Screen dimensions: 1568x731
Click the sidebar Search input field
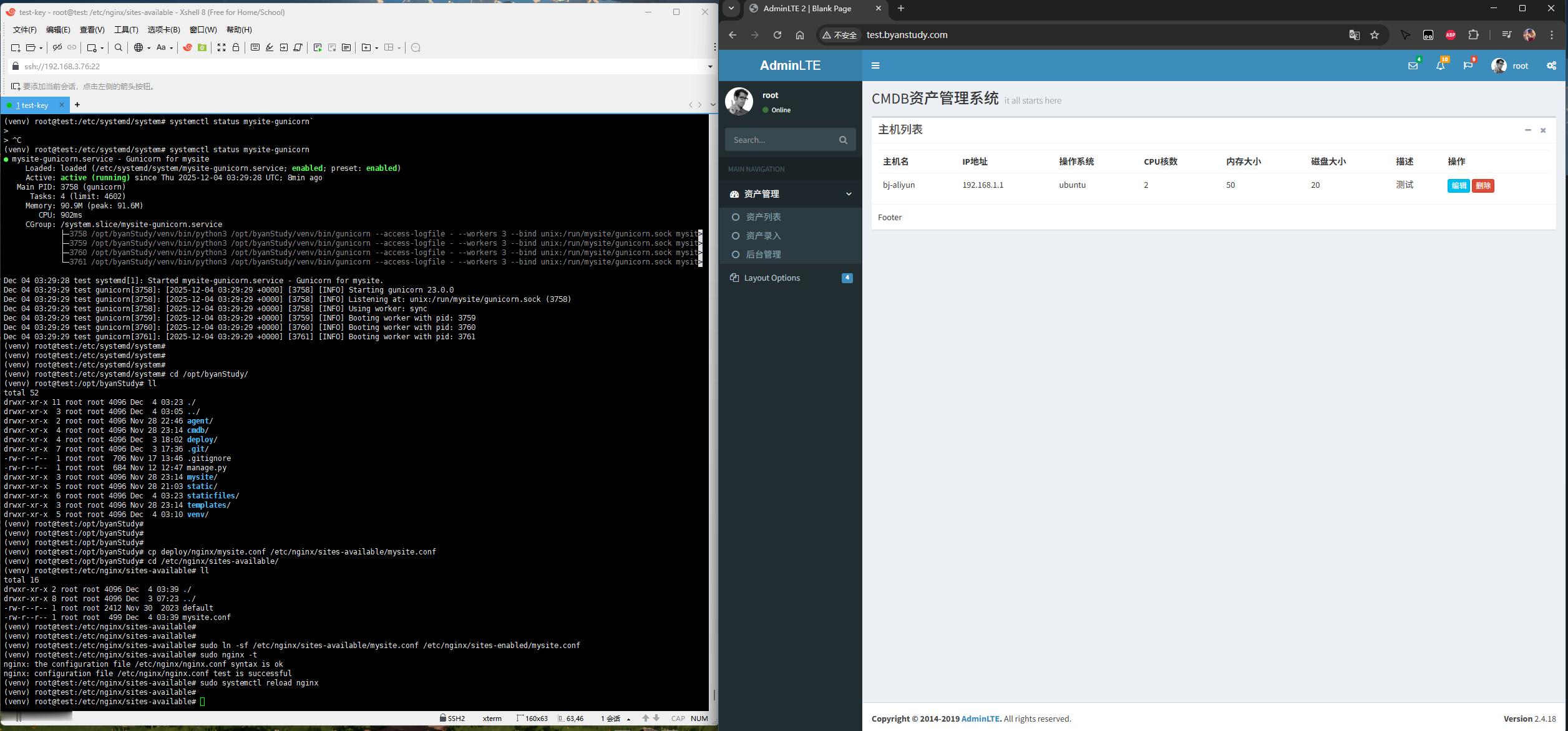(780, 140)
